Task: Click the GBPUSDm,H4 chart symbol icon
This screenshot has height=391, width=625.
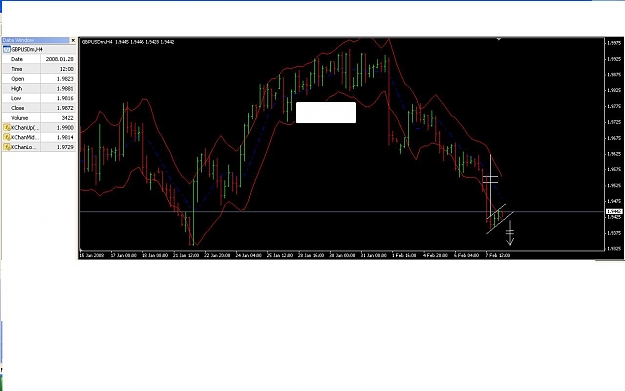Action: 6,49
